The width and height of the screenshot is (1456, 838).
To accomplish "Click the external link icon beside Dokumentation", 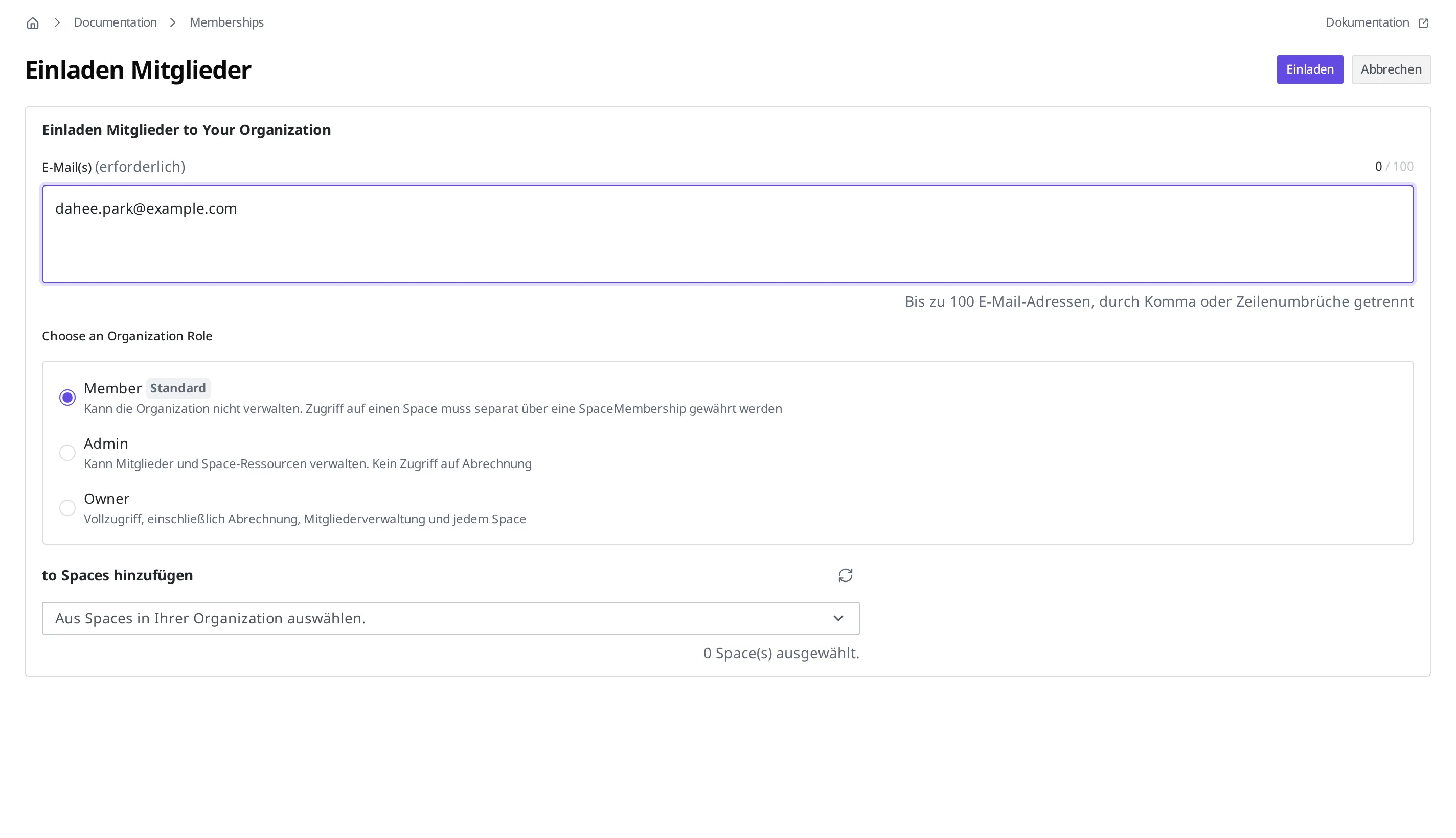I will coord(1423,23).
